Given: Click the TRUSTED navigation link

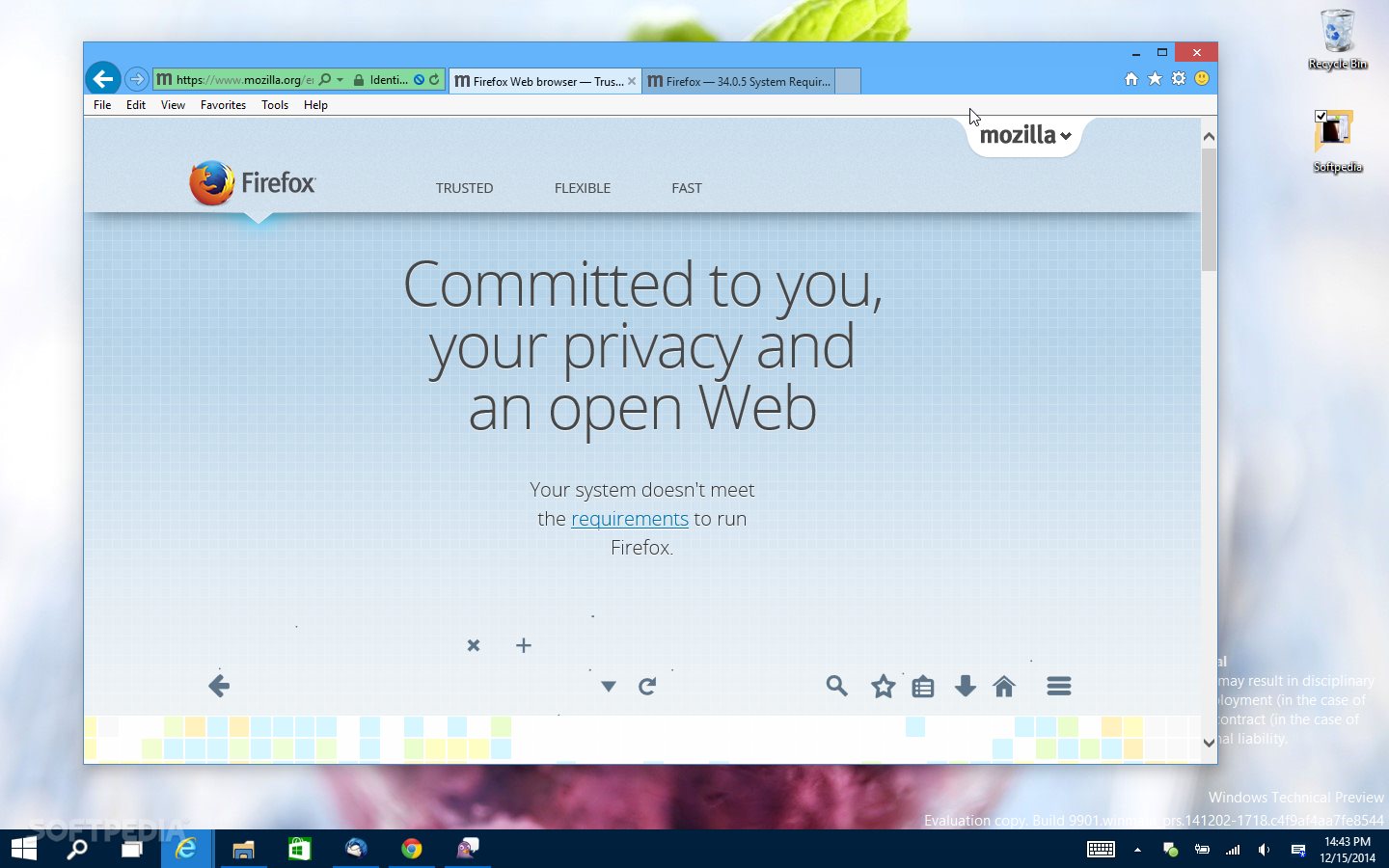Looking at the screenshot, I should (464, 188).
